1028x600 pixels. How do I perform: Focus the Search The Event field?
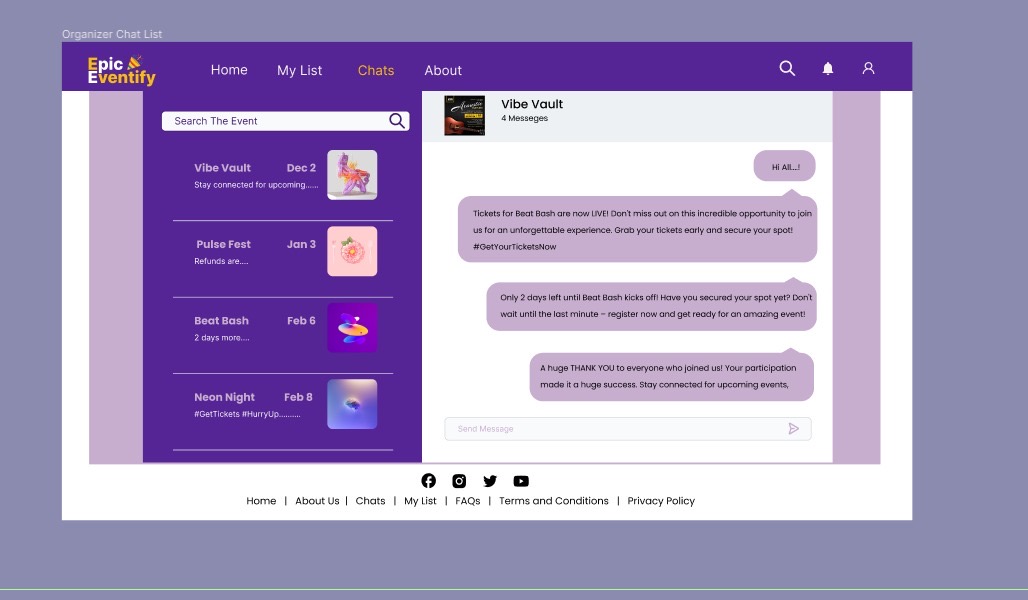pyautogui.click(x=275, y=121)
